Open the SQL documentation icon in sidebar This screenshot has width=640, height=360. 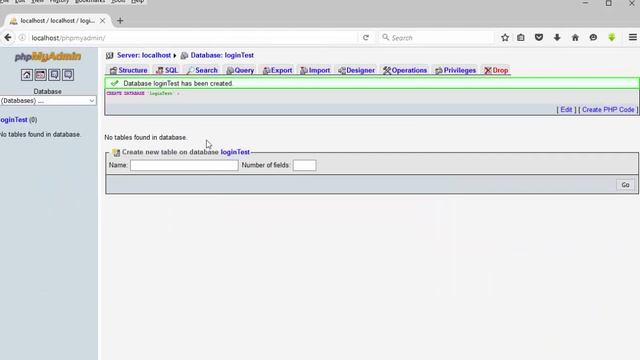[68, 75]
